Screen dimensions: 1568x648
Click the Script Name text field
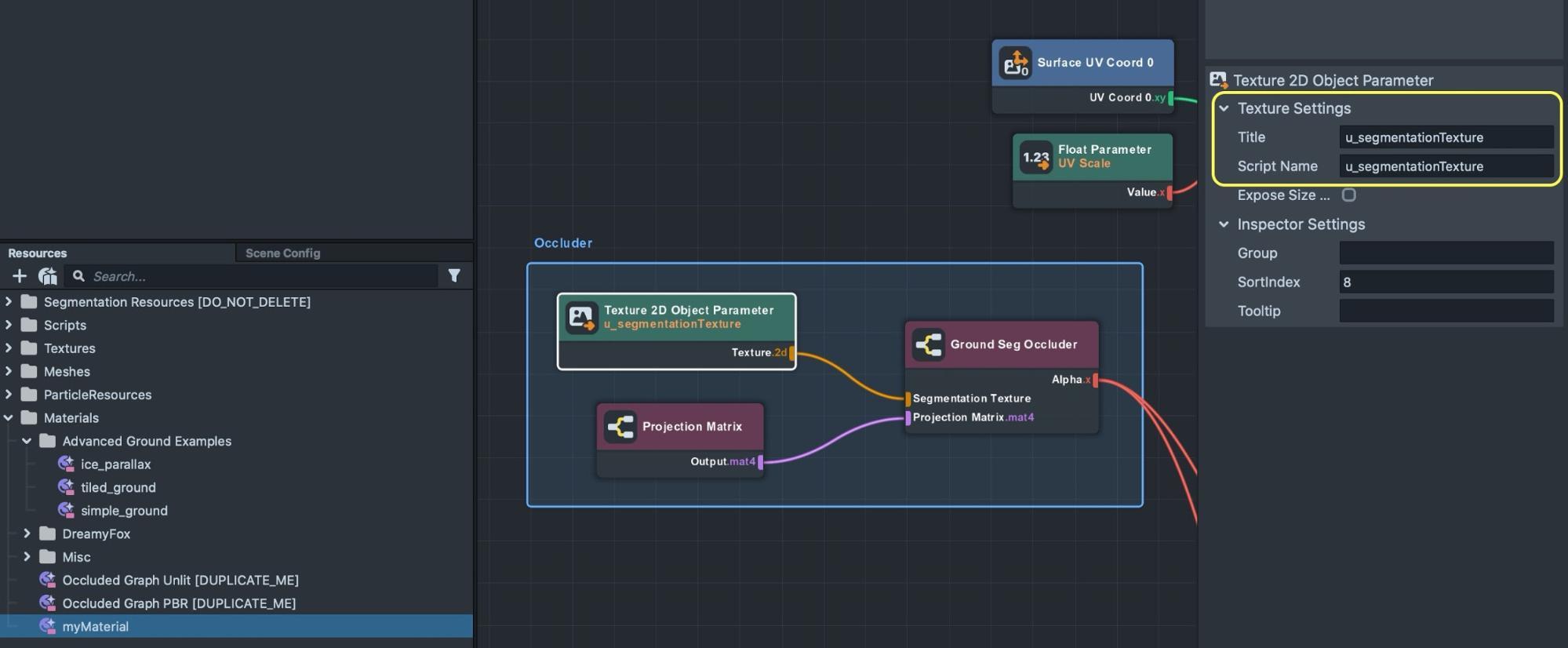[x=1446, y=166]
